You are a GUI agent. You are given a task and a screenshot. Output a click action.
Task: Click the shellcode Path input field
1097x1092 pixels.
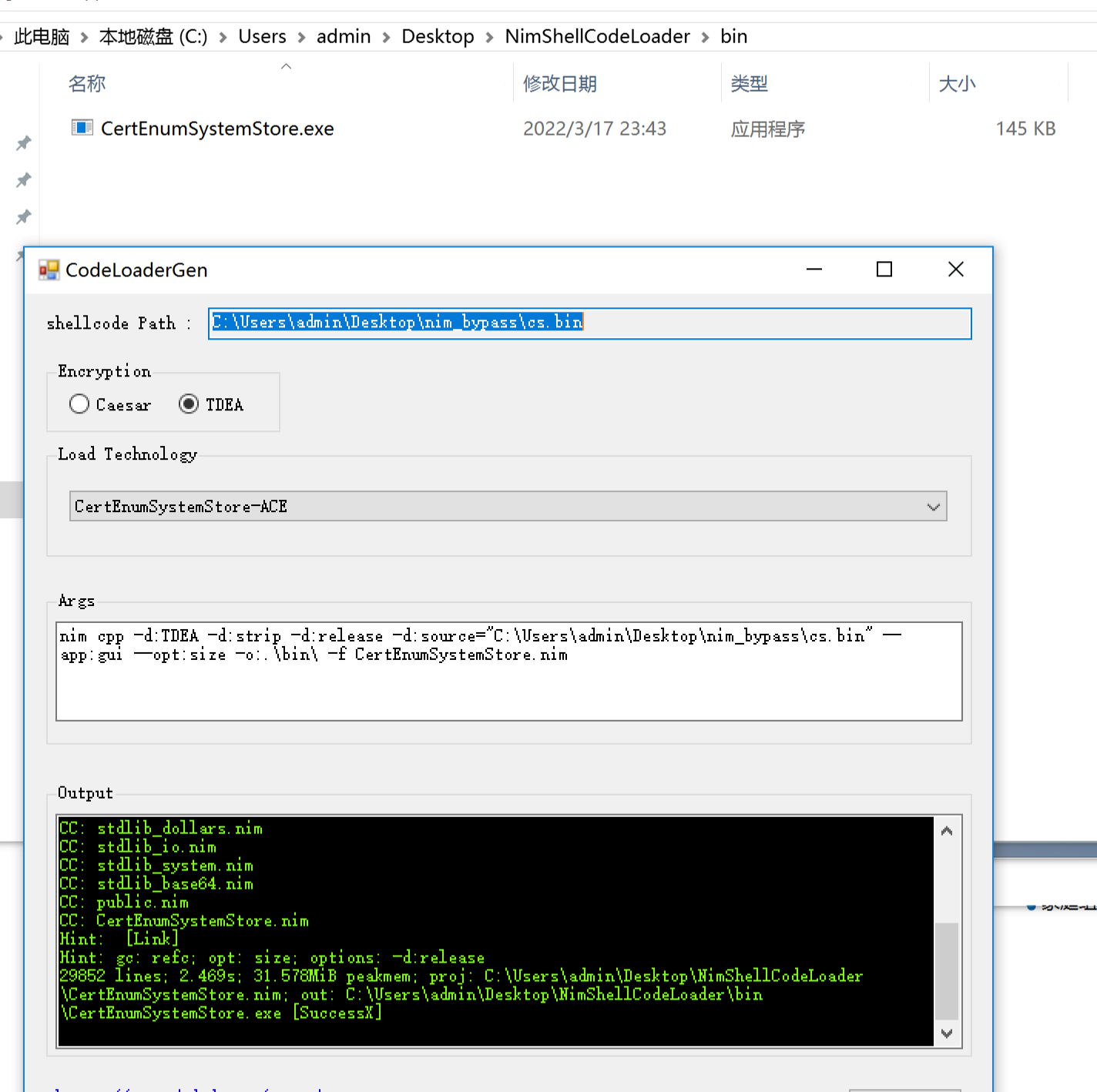point(589,323)
